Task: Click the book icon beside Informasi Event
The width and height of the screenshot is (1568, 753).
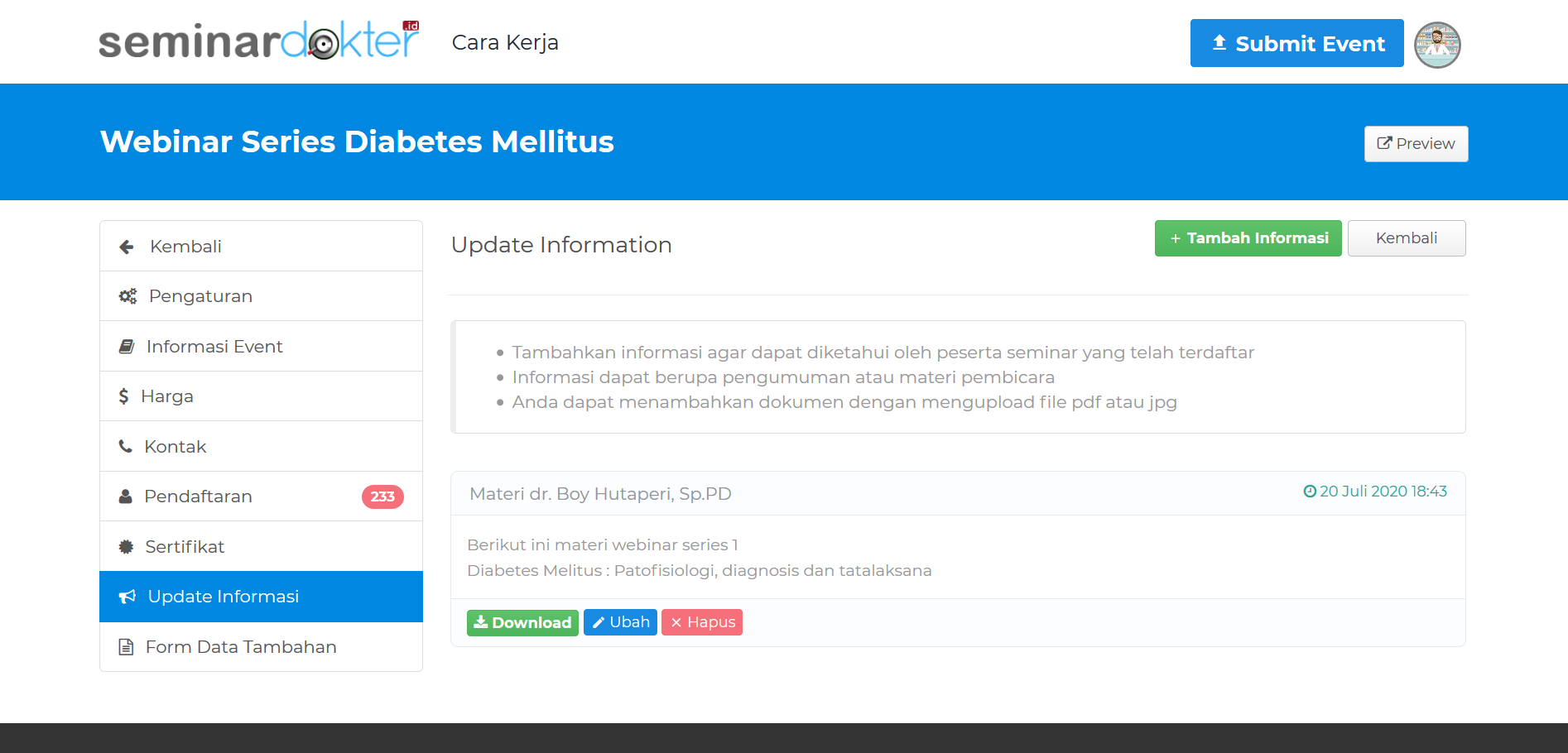Action: point(127,347)
